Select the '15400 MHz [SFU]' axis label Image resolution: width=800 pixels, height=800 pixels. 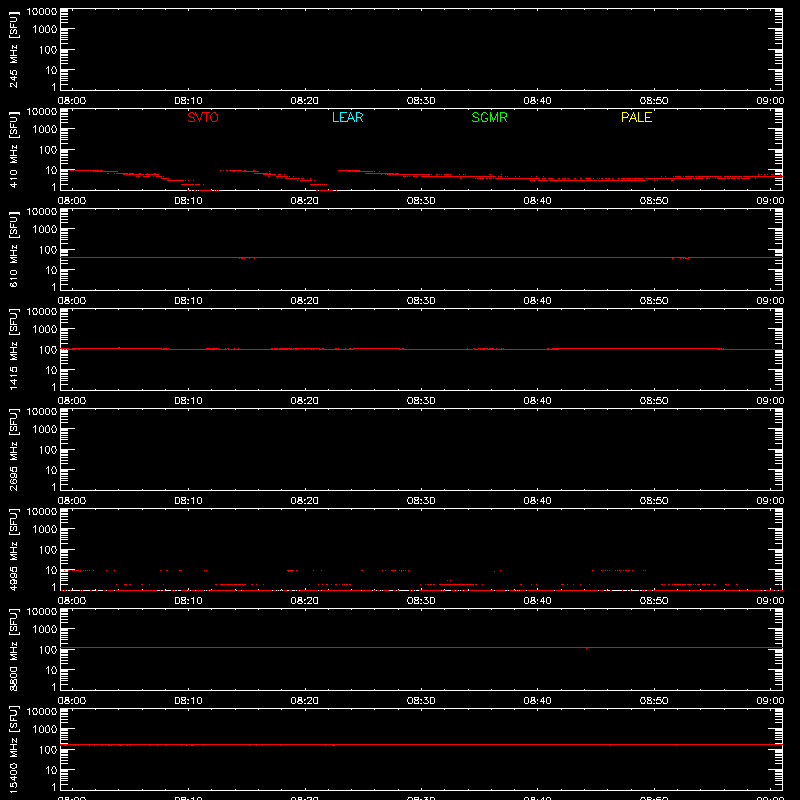tap(13, 749)
